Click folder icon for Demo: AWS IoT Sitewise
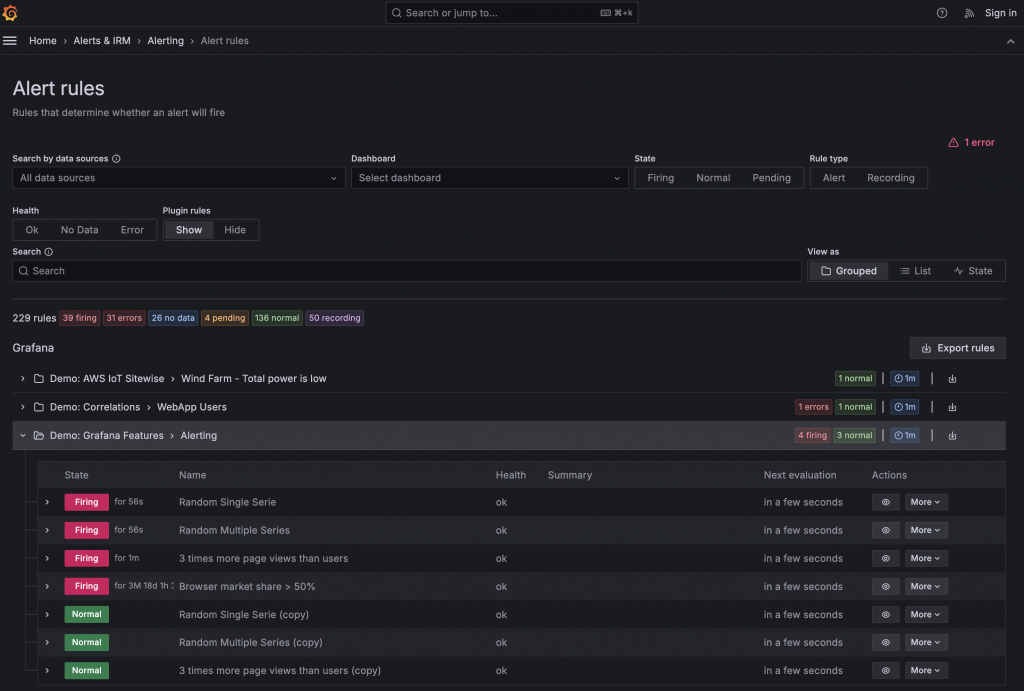Image resolution: width=1024 pixels, height=691 pixels. click(39, 379)
